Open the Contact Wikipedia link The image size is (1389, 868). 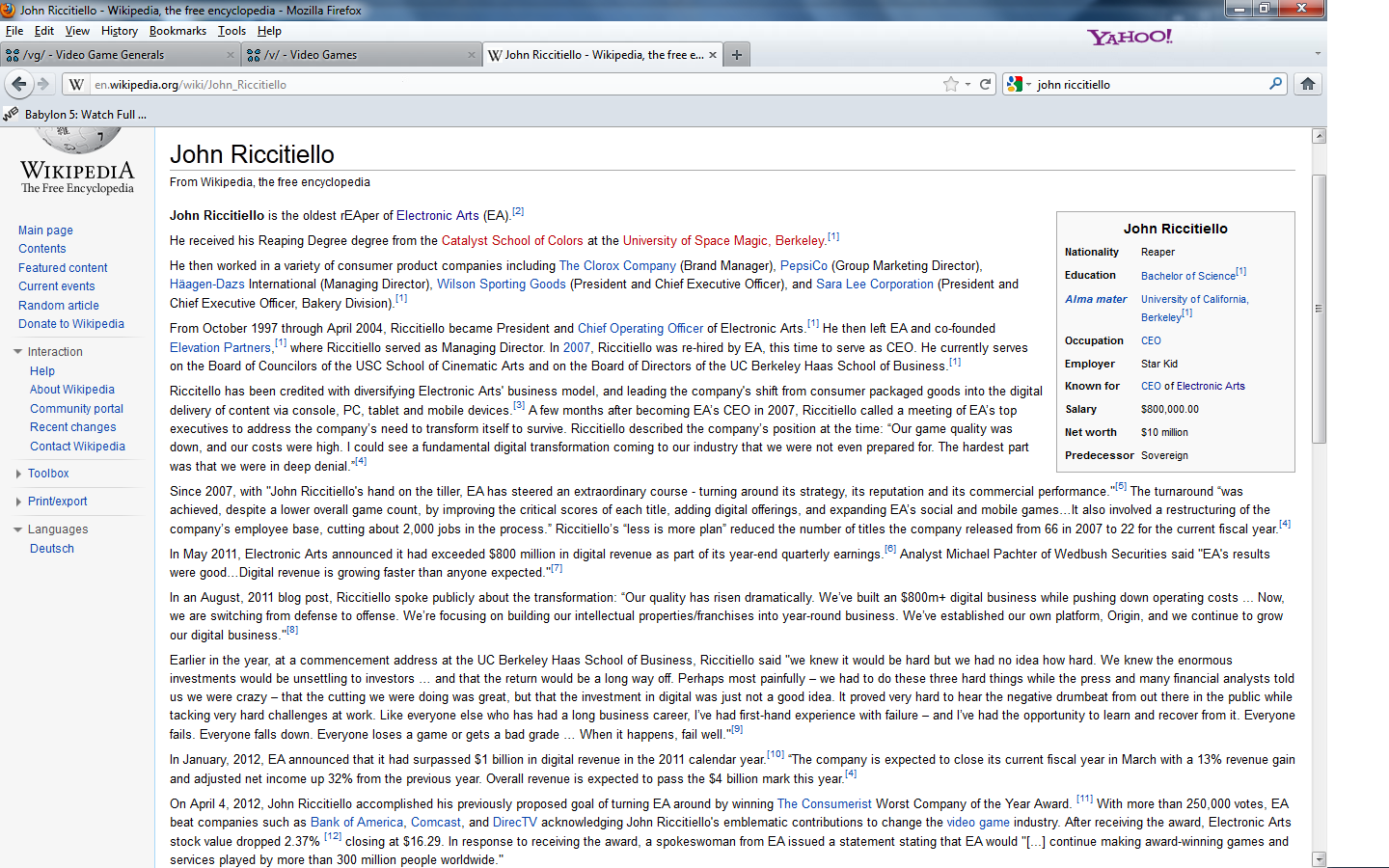pyautogui.click(x=77, y=447)
